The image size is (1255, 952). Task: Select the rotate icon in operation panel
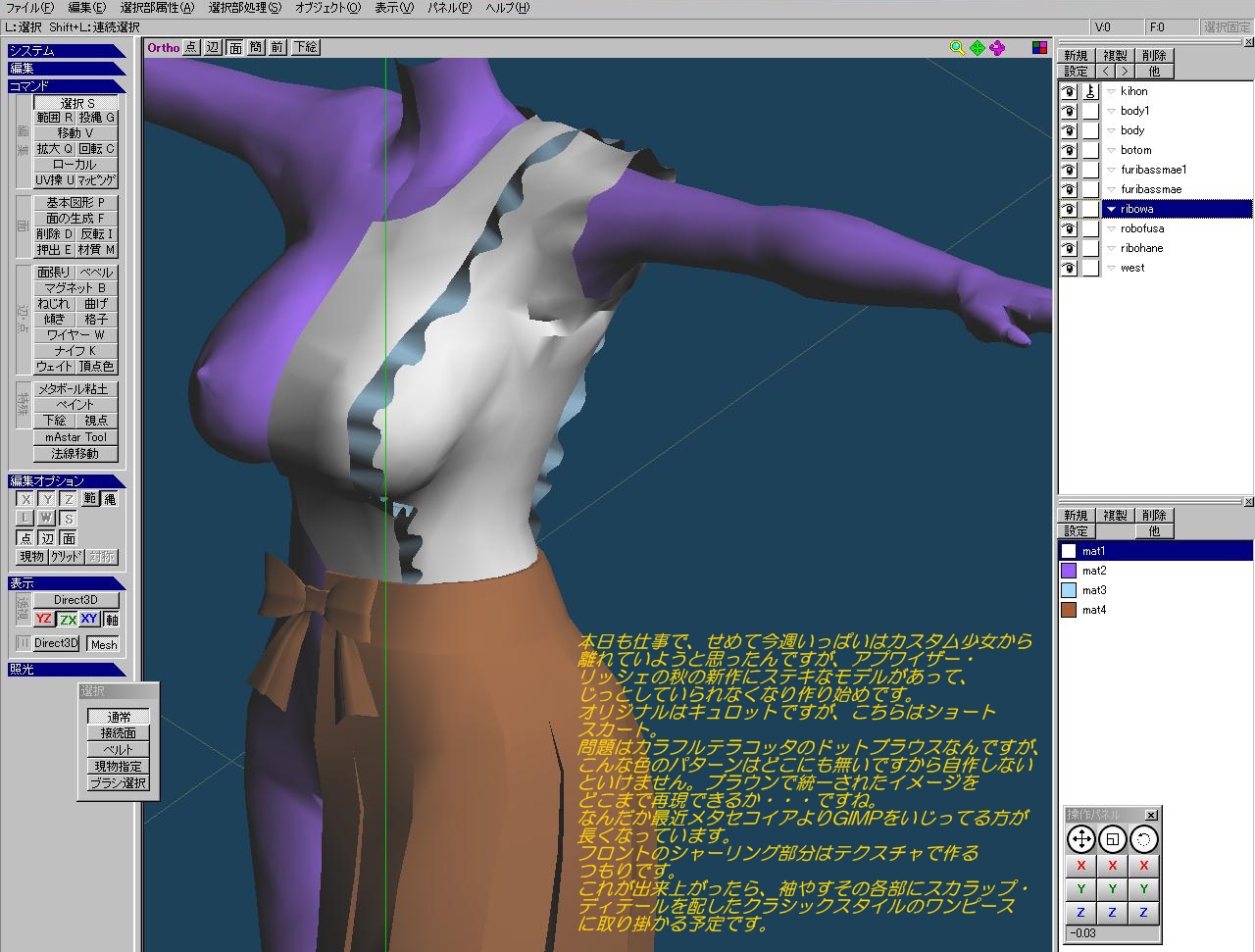[1143, 839]
